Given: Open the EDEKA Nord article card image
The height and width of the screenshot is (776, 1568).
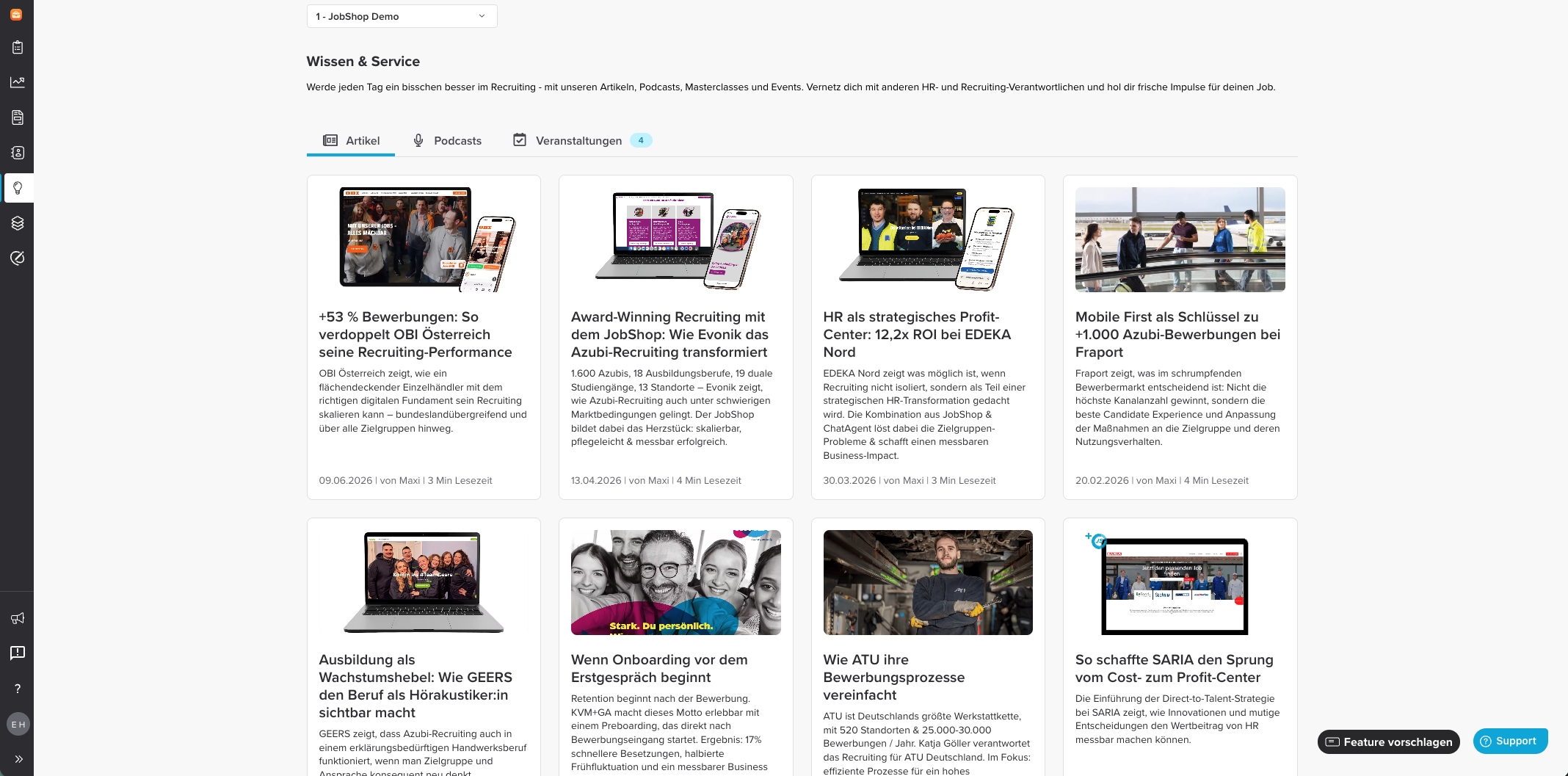Looking at the screenshot, I should click(x=928, y=240).
